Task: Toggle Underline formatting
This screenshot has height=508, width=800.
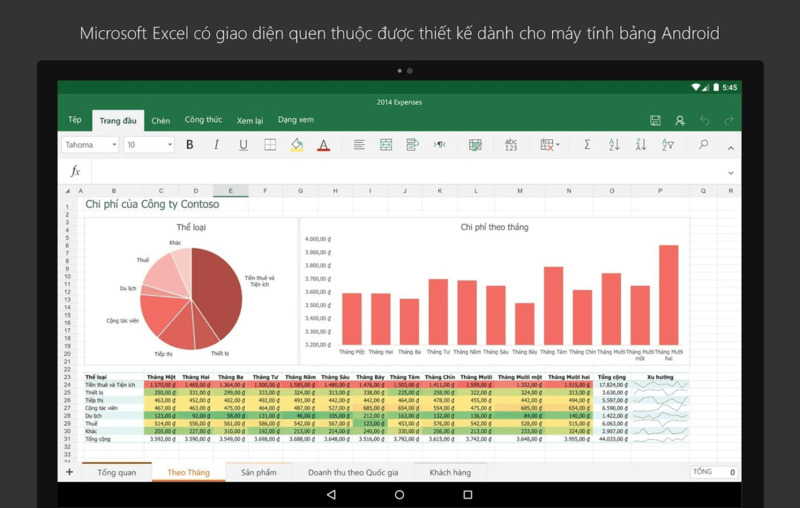Action: pos(243,145)
